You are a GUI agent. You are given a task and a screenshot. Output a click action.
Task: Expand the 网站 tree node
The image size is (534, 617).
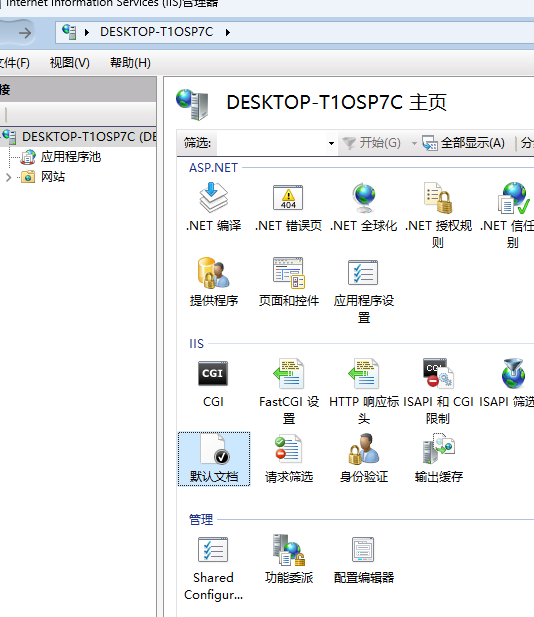8,177
